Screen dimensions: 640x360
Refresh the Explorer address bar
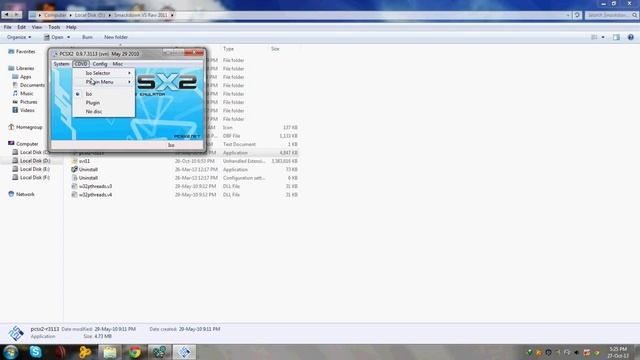tap(577, 15)
